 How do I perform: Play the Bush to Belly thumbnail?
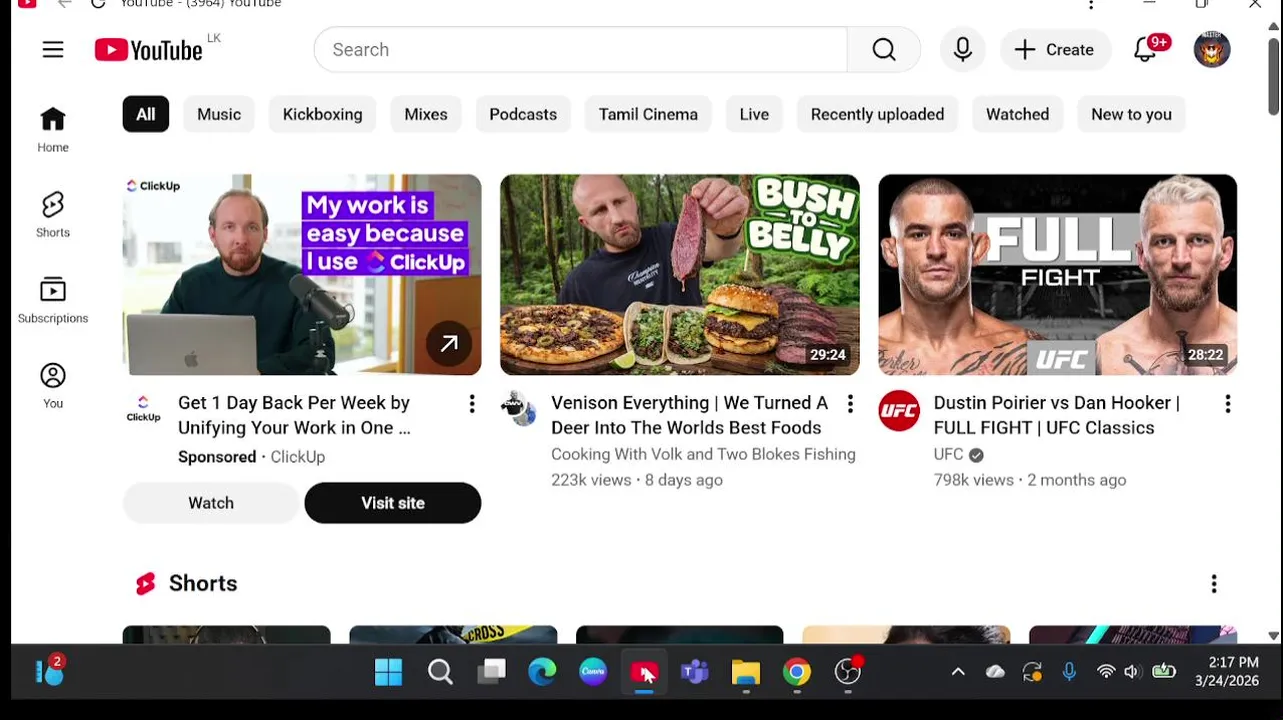[680, 275]
